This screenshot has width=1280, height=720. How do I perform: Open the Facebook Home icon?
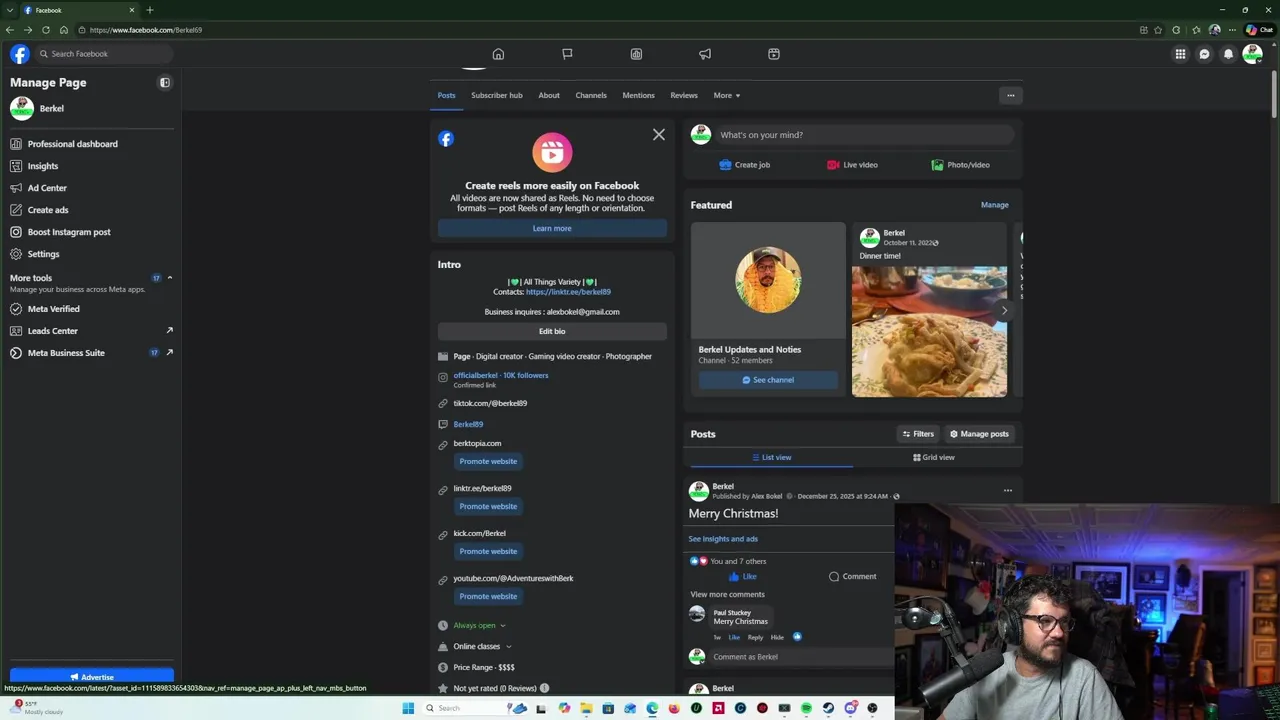[x=498, y=54]
